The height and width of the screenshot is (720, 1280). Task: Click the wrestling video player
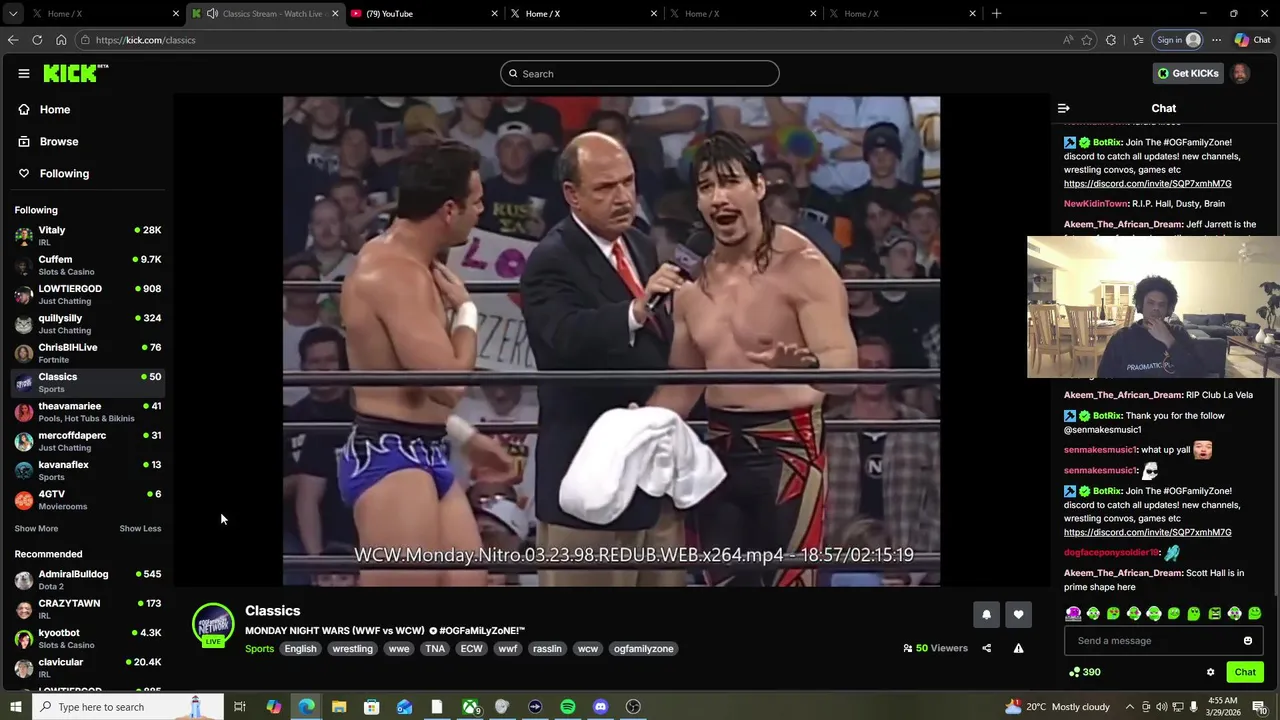(611, 341)
